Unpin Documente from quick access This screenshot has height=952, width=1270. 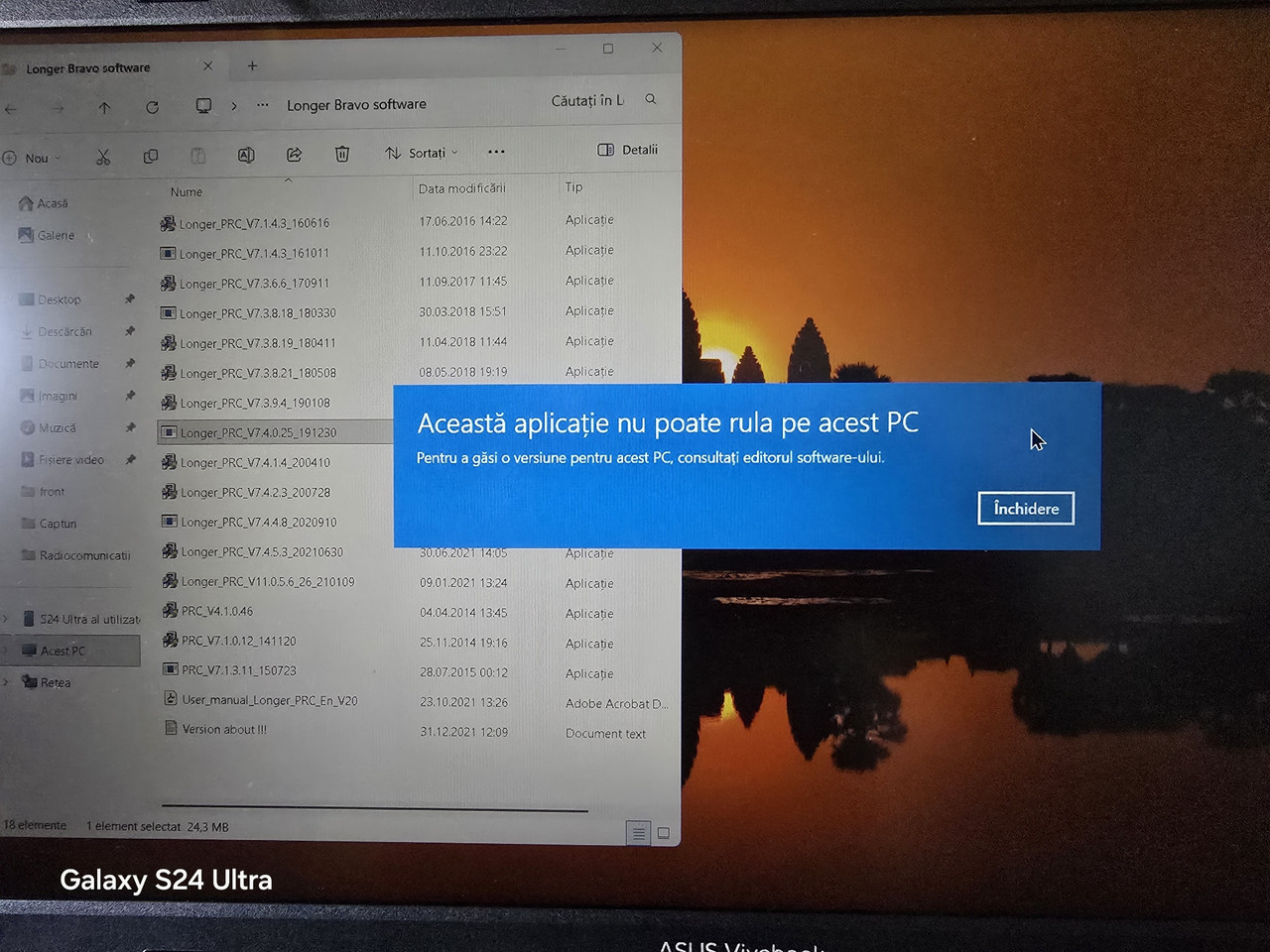pos(129,364)
